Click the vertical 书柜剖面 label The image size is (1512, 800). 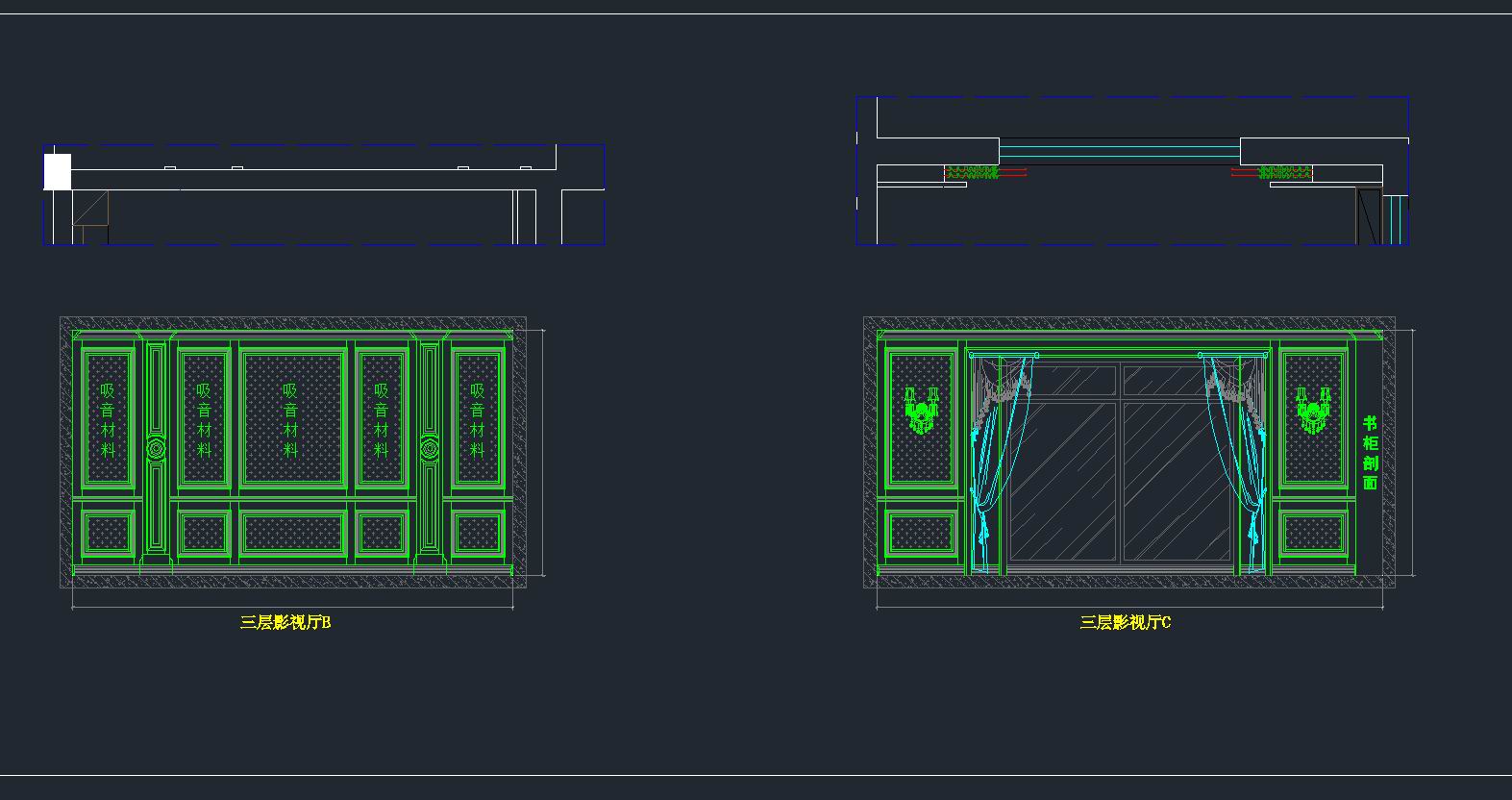[x=1370, y=453]
